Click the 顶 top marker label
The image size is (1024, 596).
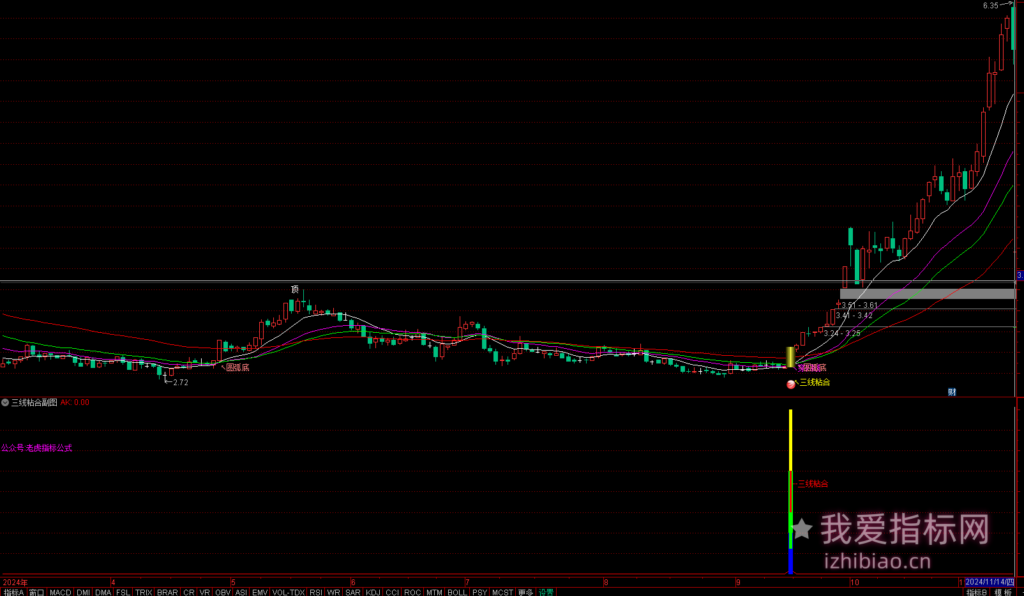(295, 289)
